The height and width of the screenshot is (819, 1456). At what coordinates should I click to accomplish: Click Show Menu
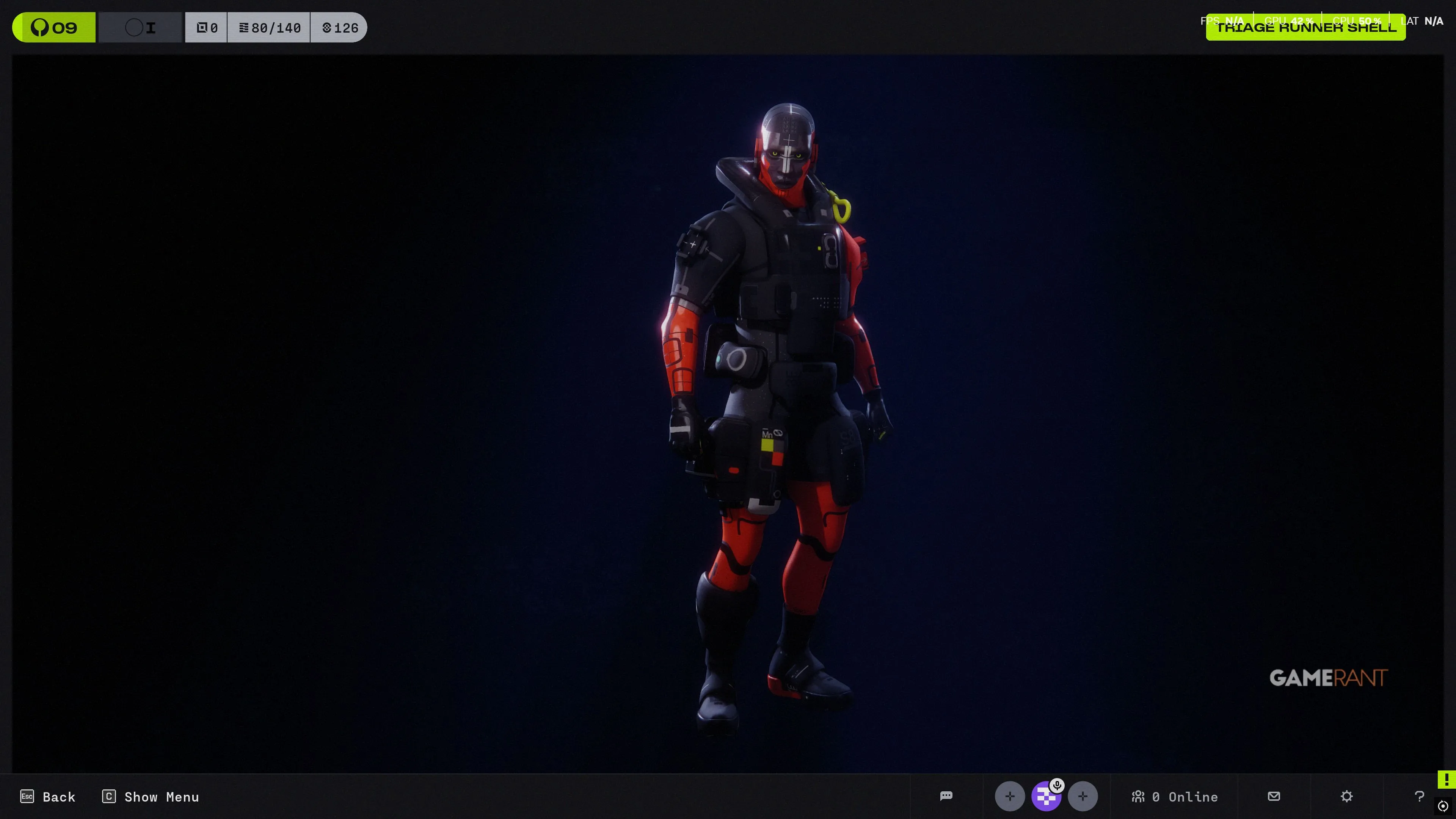pyautogui.click(x=161, y=796)
